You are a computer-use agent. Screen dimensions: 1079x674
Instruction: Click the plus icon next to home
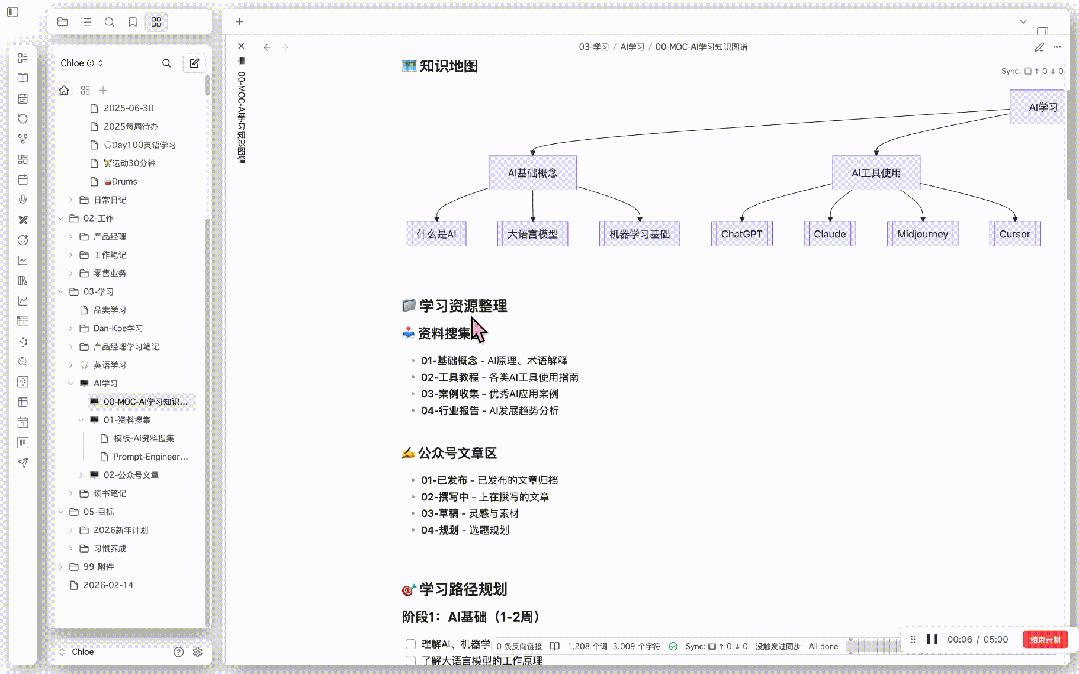tap(103, 90)
